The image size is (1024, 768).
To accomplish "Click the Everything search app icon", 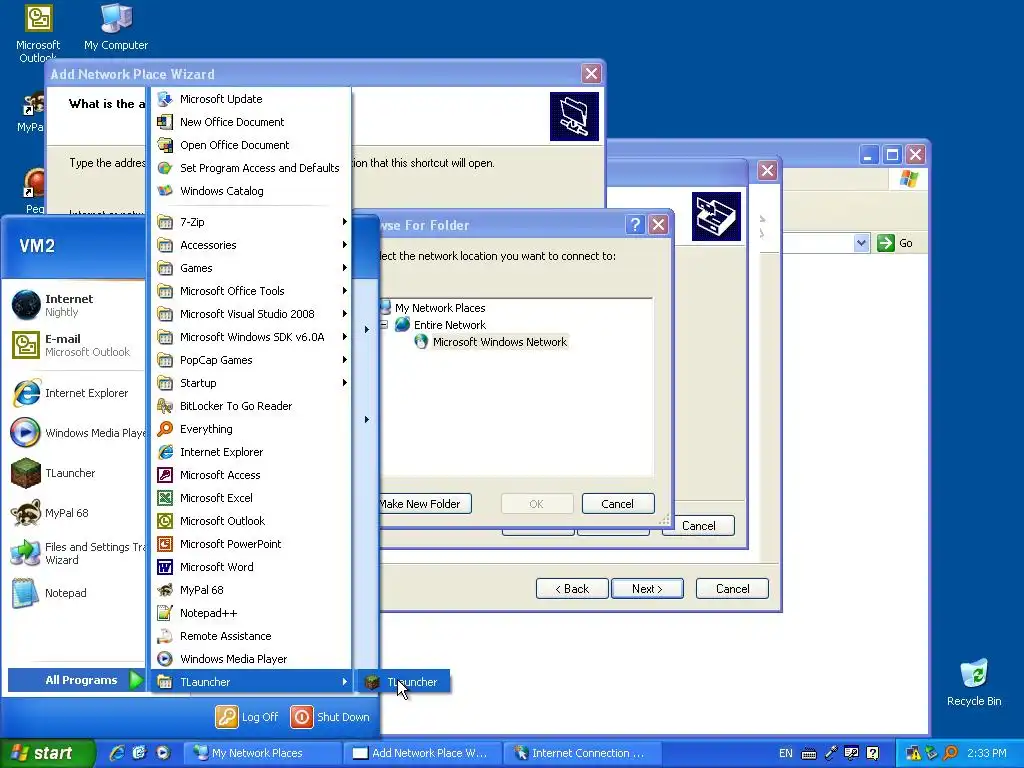I will (x=165, y=429).
